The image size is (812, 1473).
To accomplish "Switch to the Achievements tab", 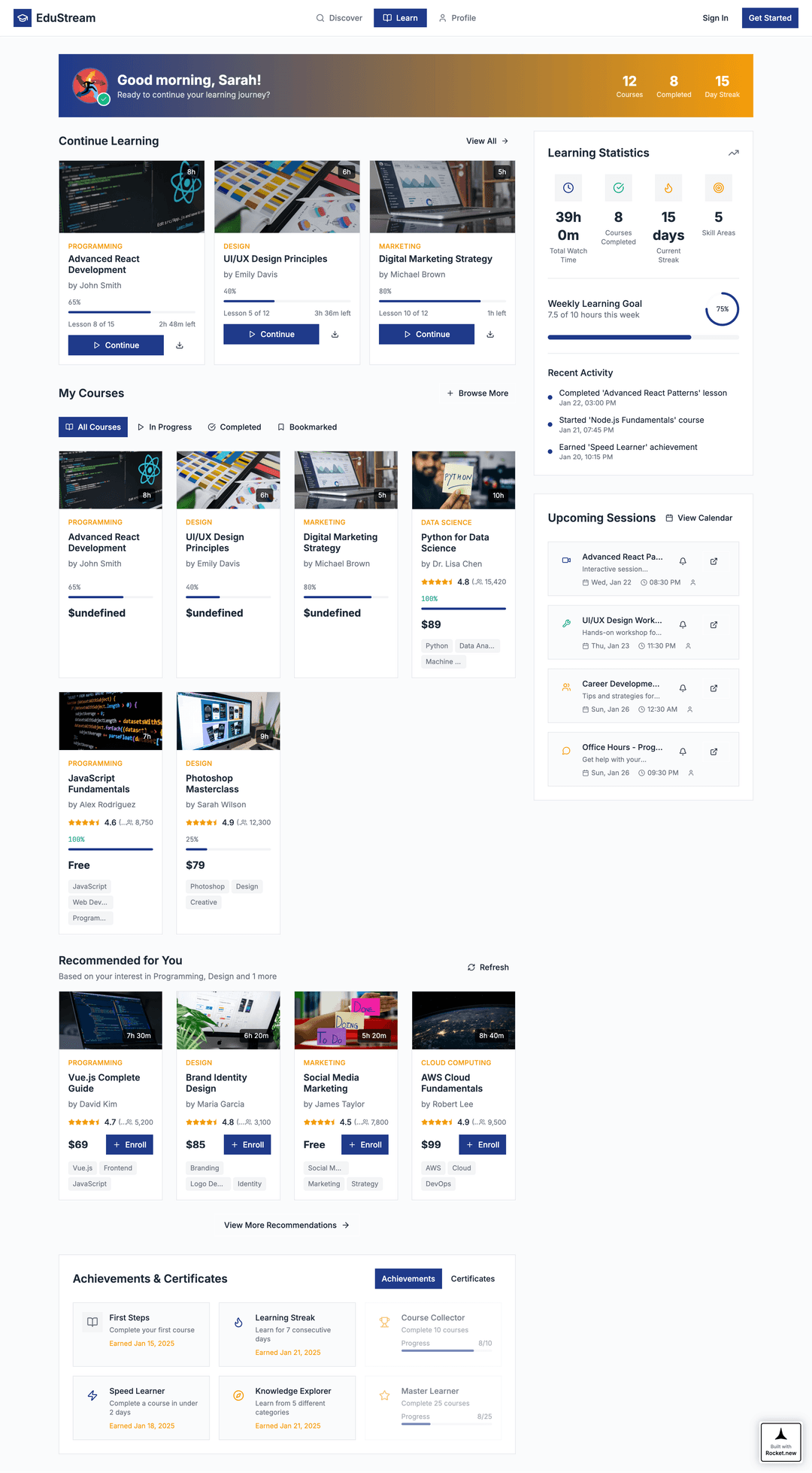I will [x=408, y=1279].
